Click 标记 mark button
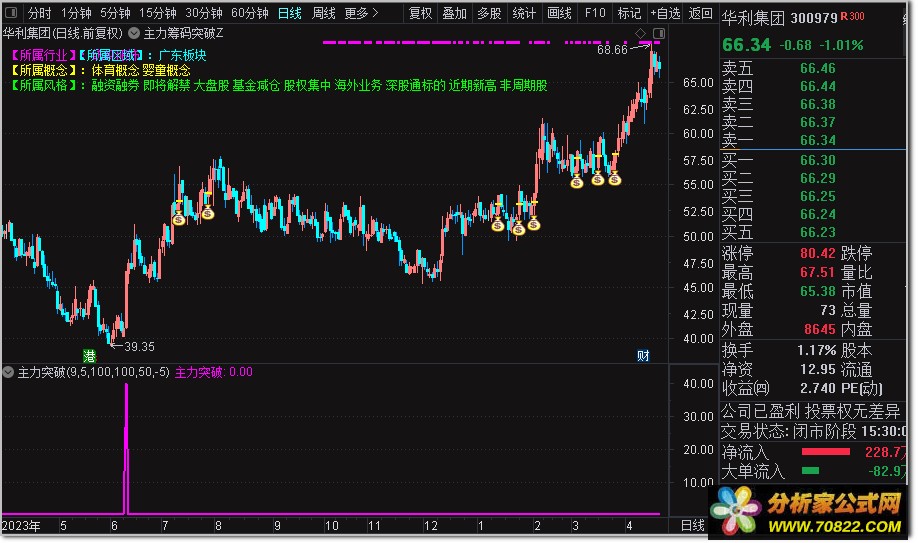 click(629, 13)
